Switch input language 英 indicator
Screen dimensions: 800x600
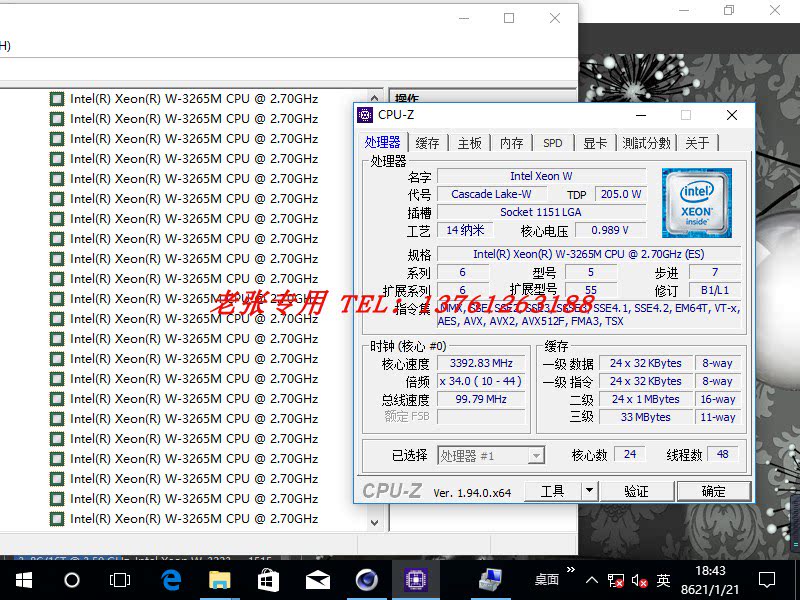[x=663, y=580]
